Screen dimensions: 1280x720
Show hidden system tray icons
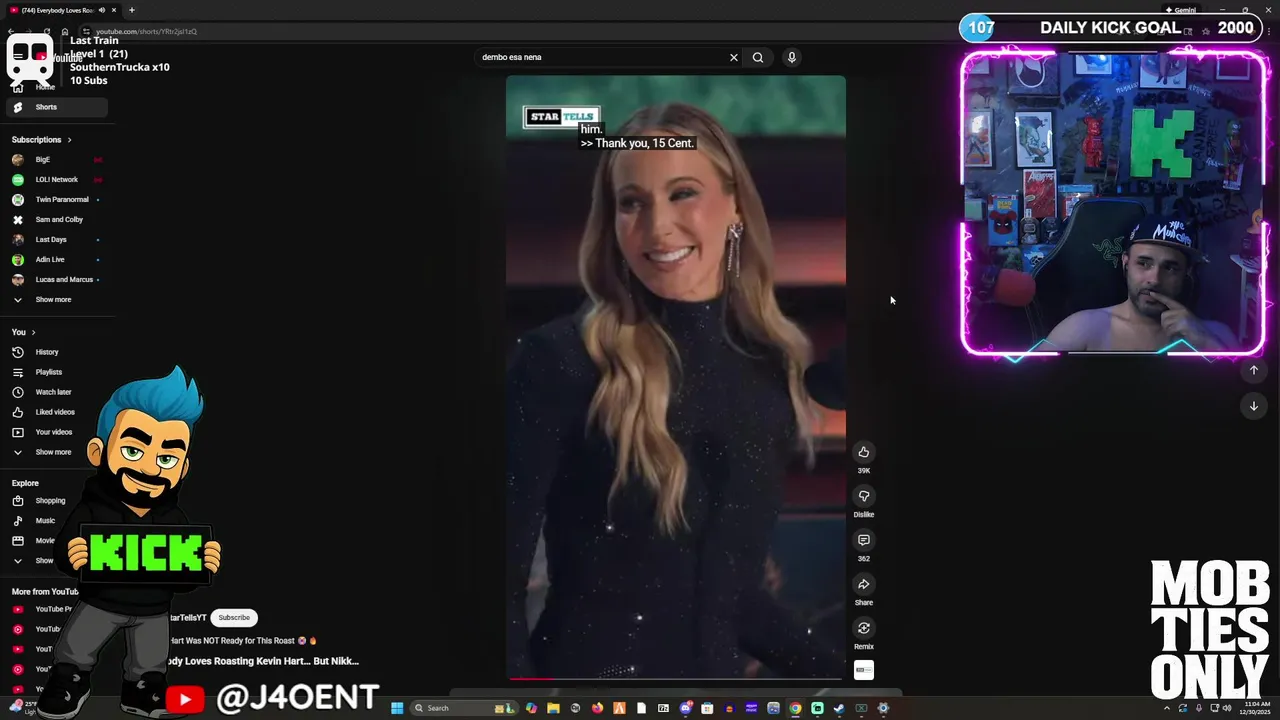pyautogui.click(x=1167, y=708)
